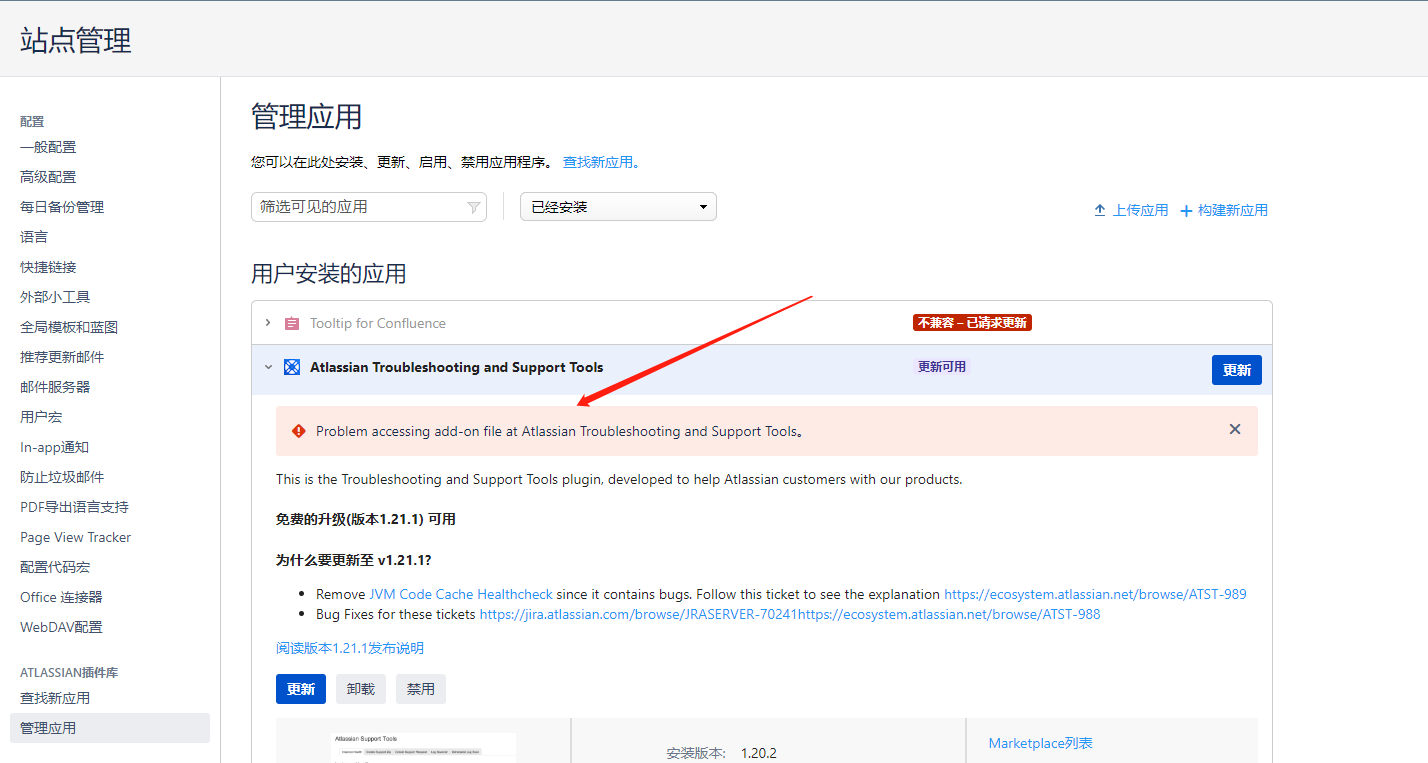Viewport: 1428px width, 763px height.
Task: Click the upload arrow icon
Action: pos(1100,210)
